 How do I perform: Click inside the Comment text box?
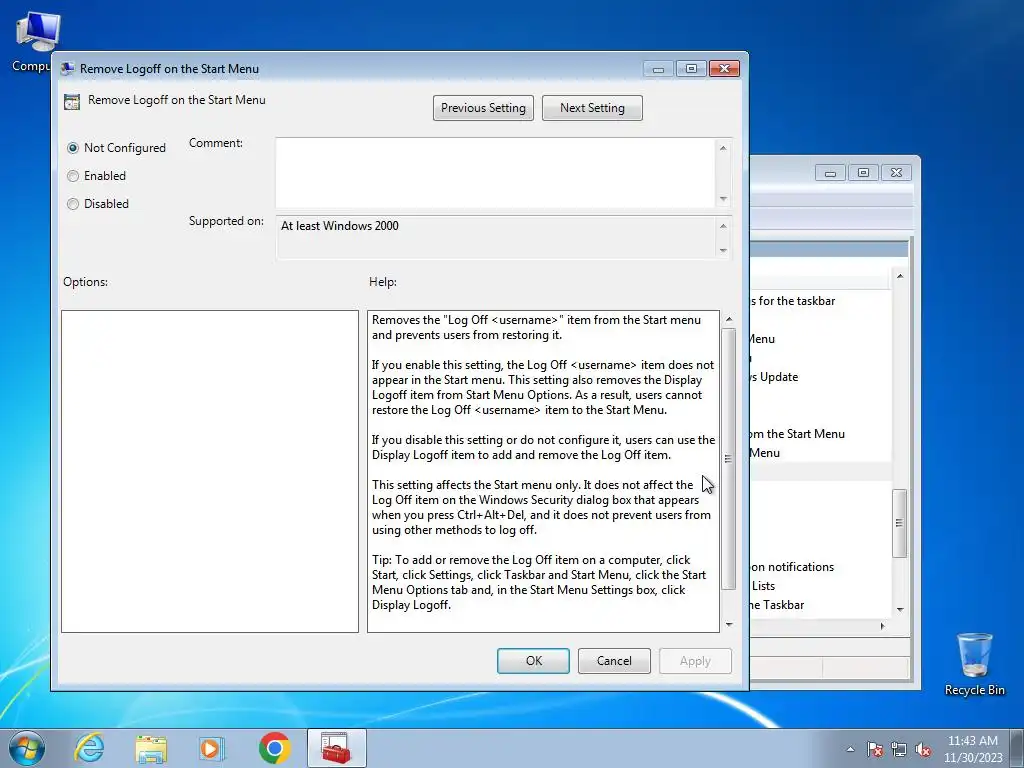click(495, 173)
